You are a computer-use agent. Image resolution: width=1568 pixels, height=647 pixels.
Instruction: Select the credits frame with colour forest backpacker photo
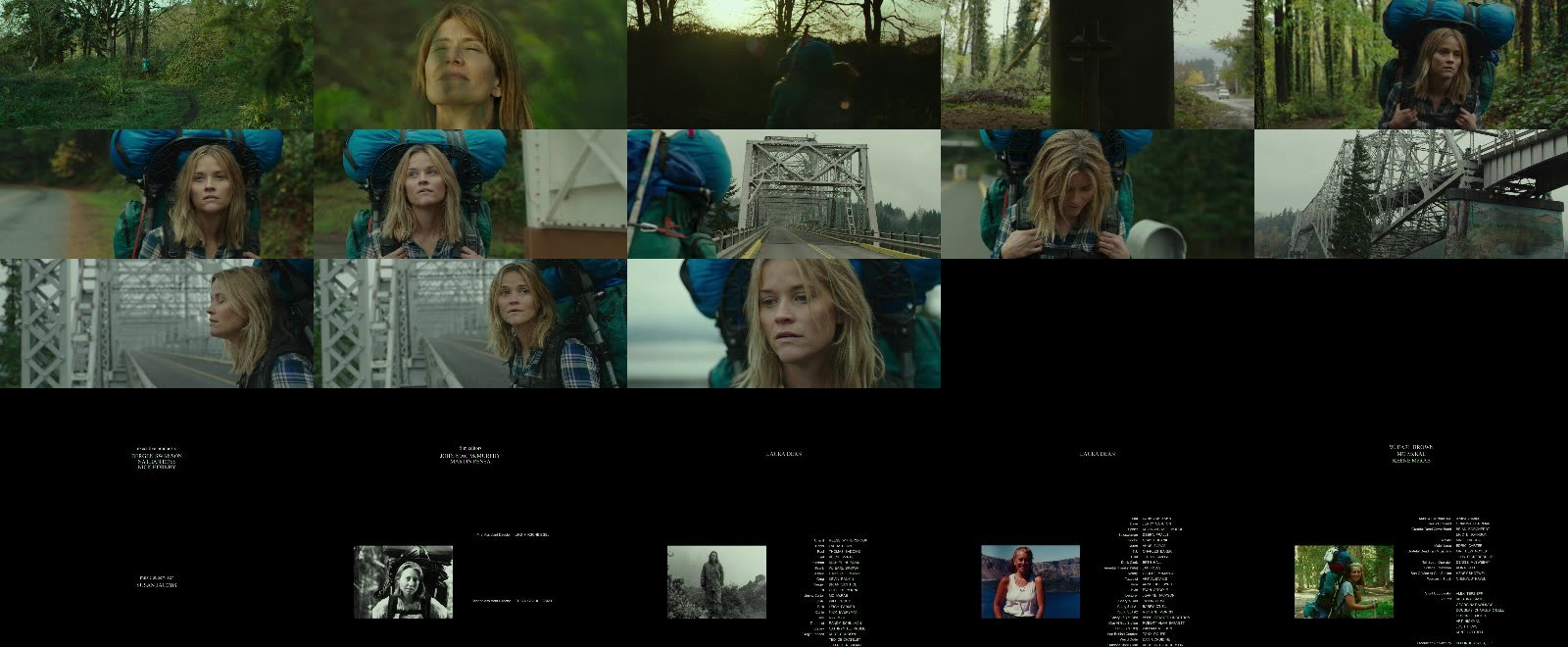click(x=1411, y=582)
